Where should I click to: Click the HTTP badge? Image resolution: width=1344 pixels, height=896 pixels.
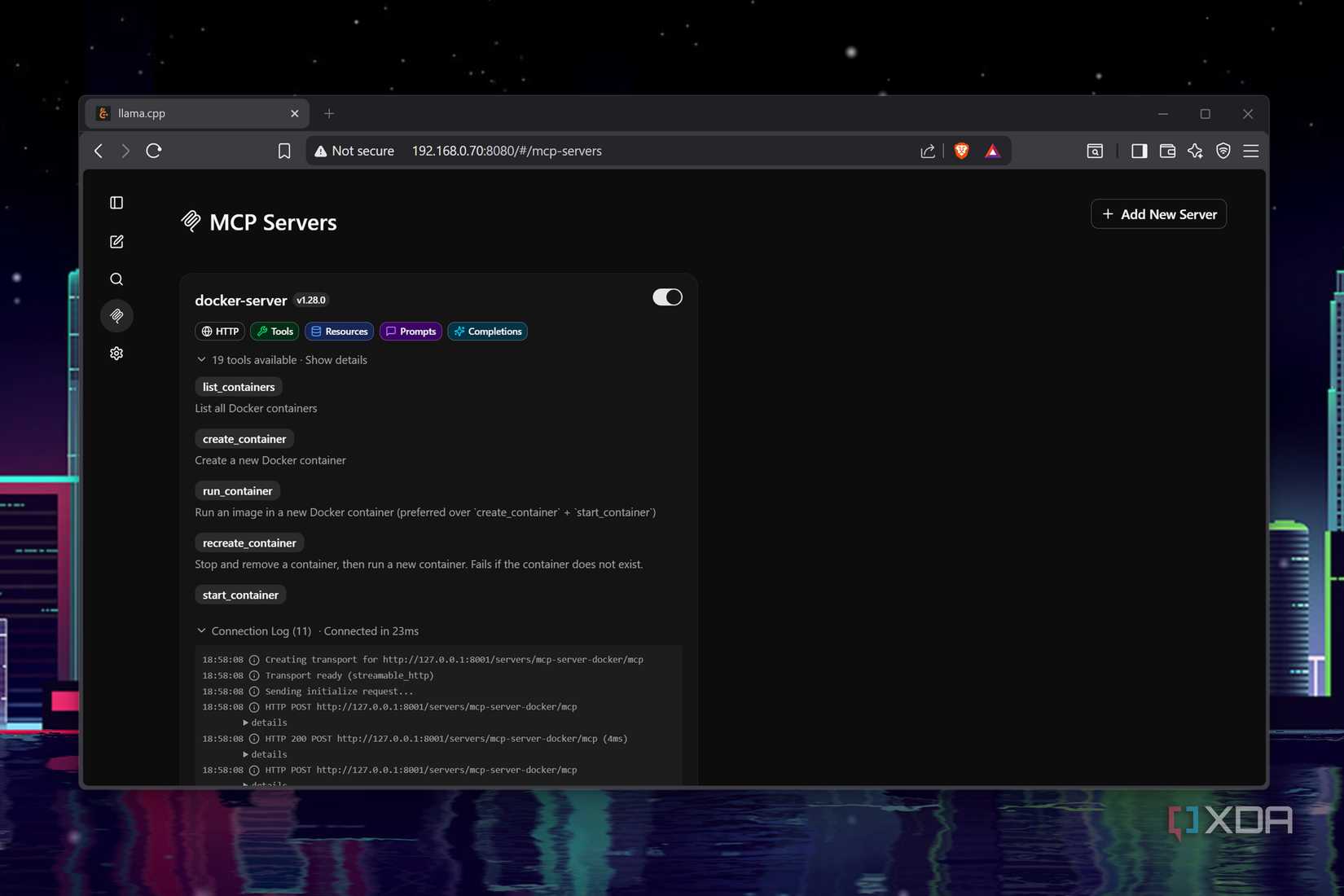(220, 332)
